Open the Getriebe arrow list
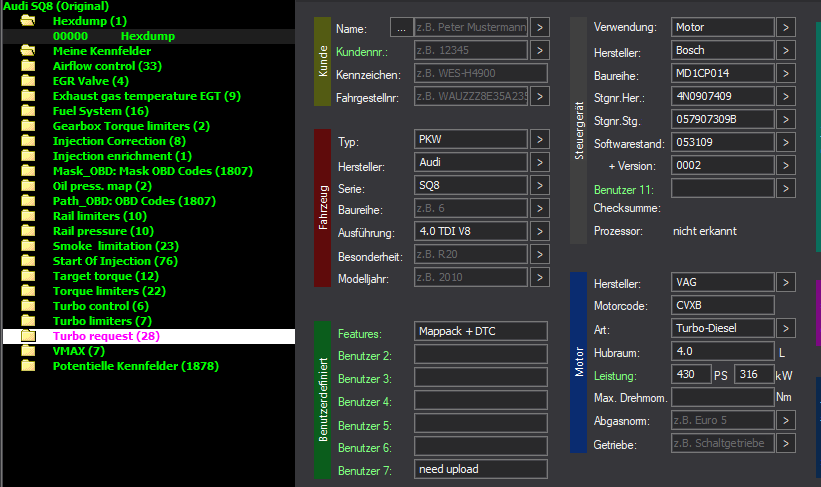The height and width of the screenshot is (487, 821). [785, 444]
